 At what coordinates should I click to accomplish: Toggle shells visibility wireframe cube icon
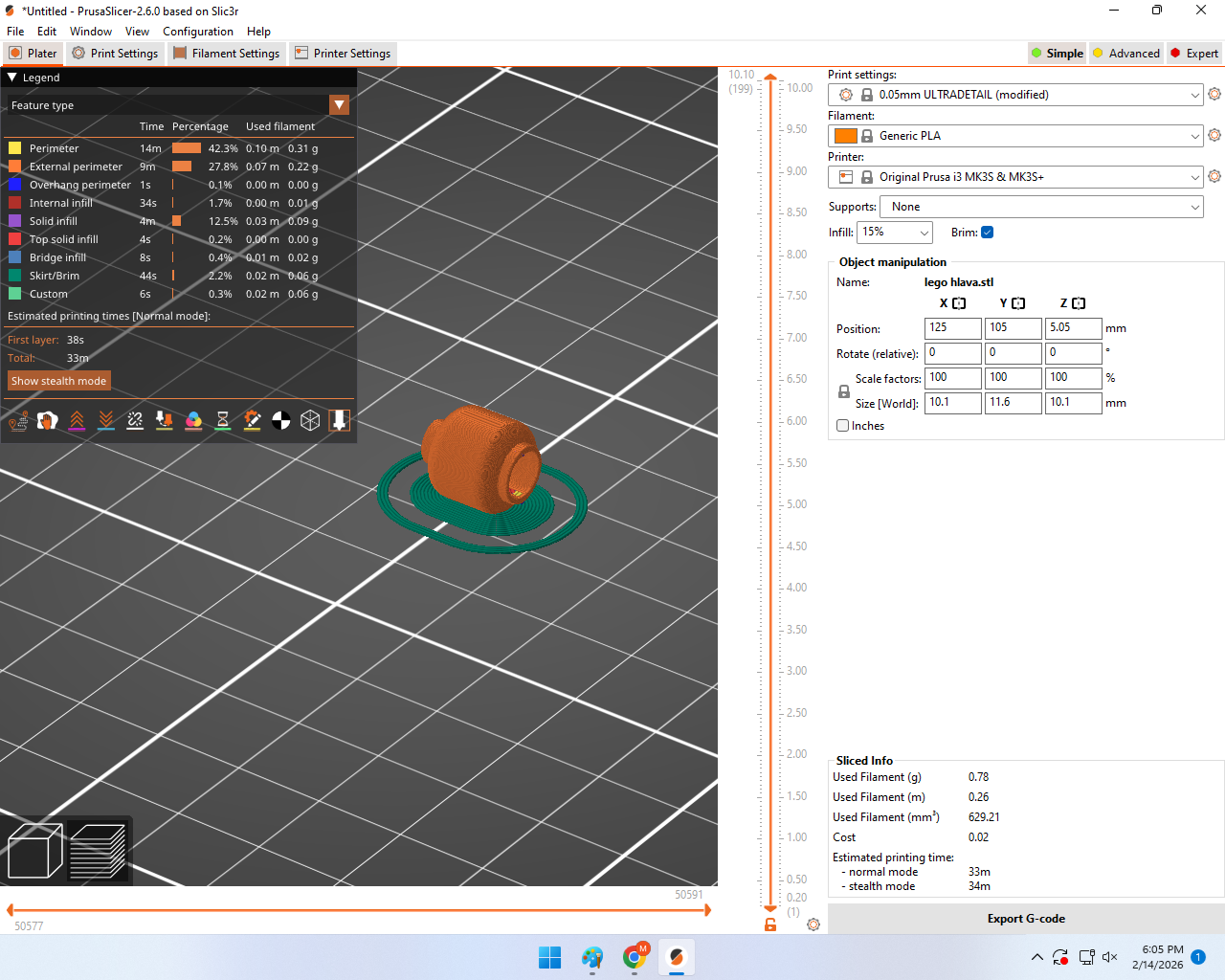click(x=310, y=420)
